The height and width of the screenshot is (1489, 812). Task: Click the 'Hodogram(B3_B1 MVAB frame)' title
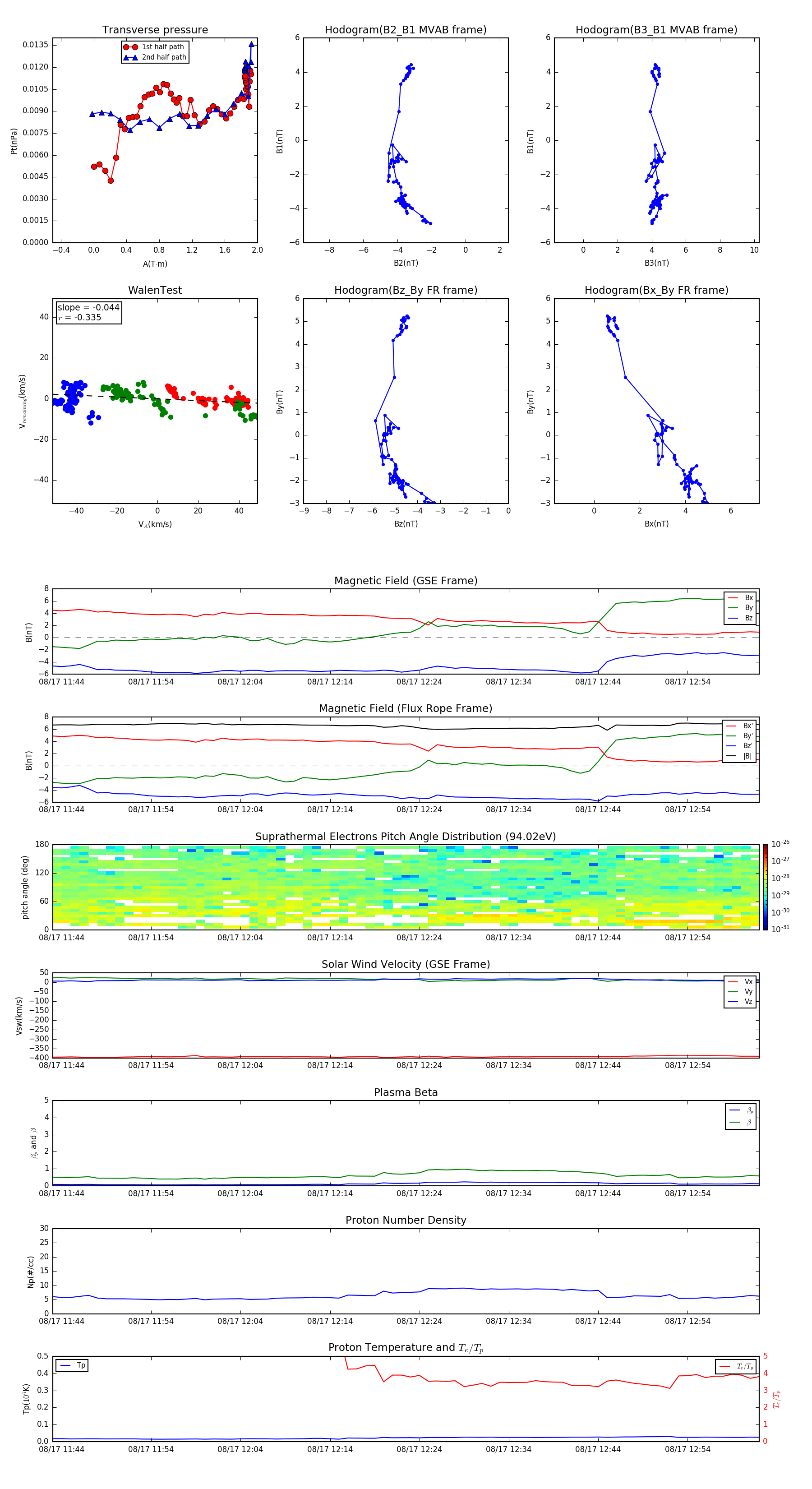click(x=656, y=29)
